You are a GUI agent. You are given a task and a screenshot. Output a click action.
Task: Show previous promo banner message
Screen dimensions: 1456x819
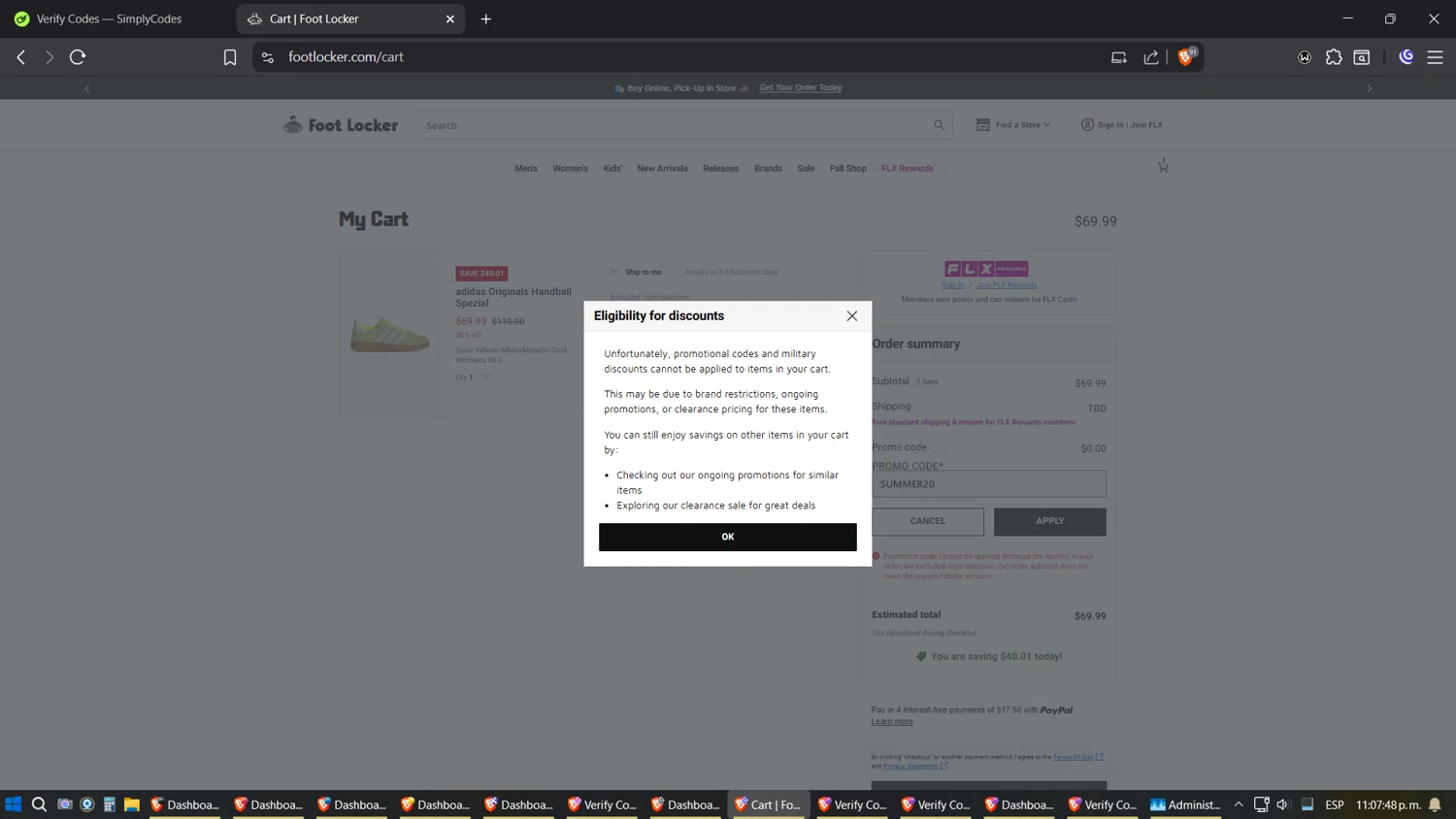[x=87, y=88]
